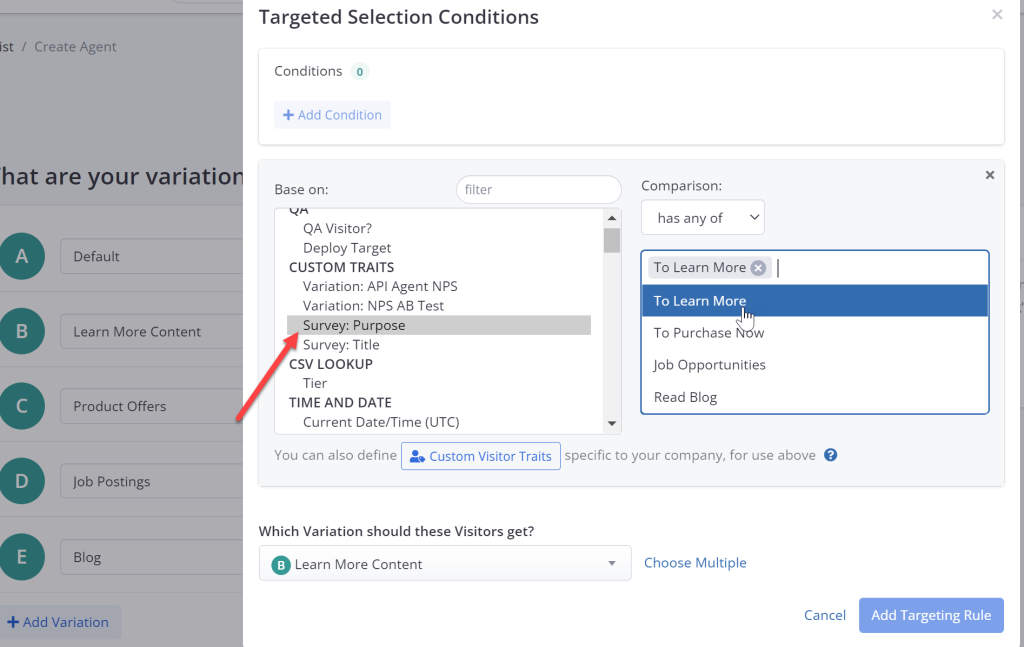This screenshot has height=647, width=1024.
Task: Click variation A circle badge
Action: (22, 257)
